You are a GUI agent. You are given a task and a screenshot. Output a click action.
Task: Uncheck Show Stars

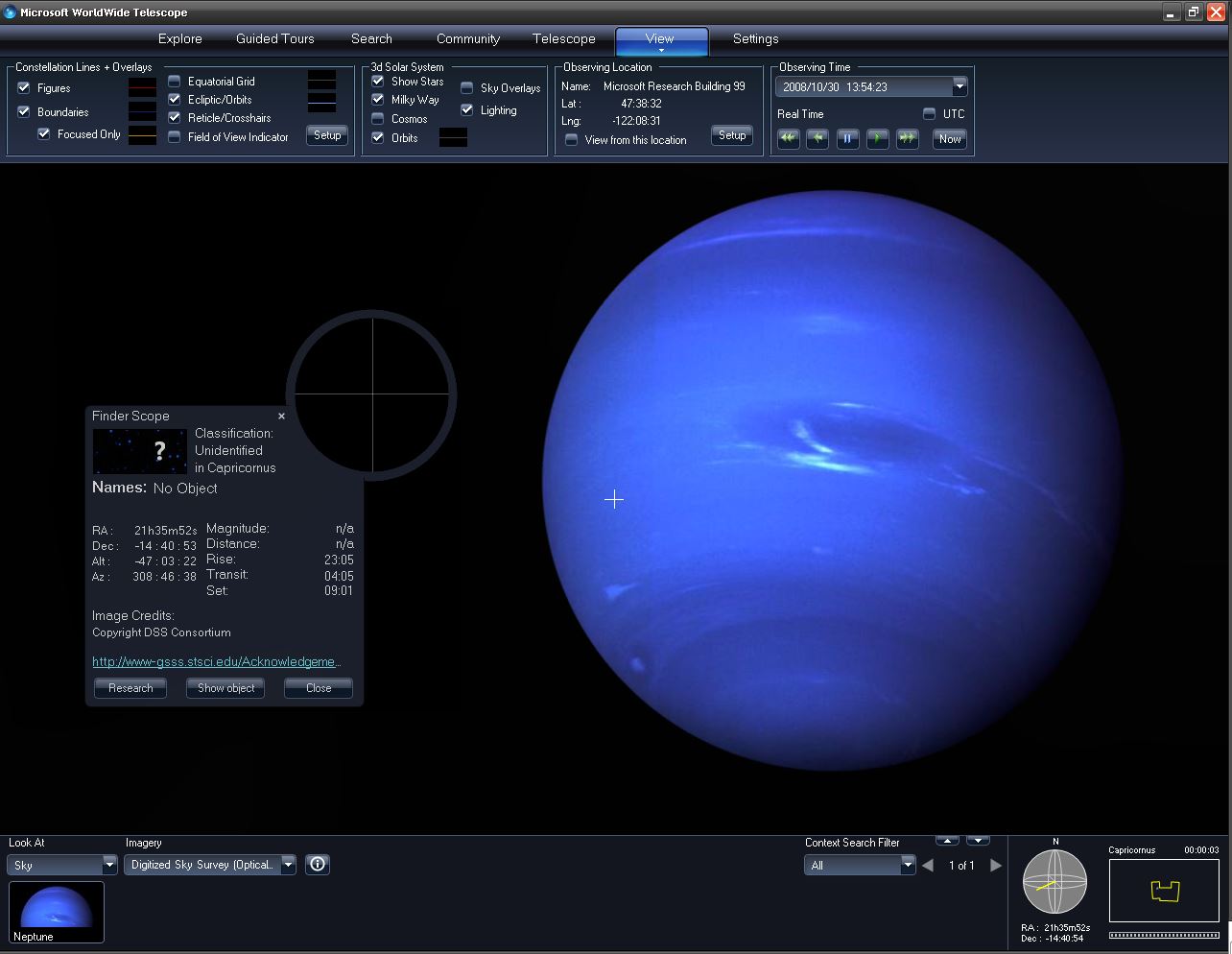pos(378,81)
